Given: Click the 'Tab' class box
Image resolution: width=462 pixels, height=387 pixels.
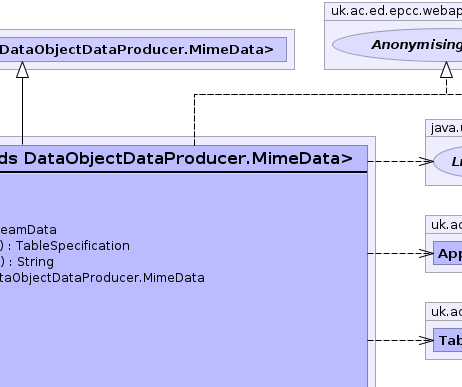Looking at the screenshot, I should coord(448,340).
